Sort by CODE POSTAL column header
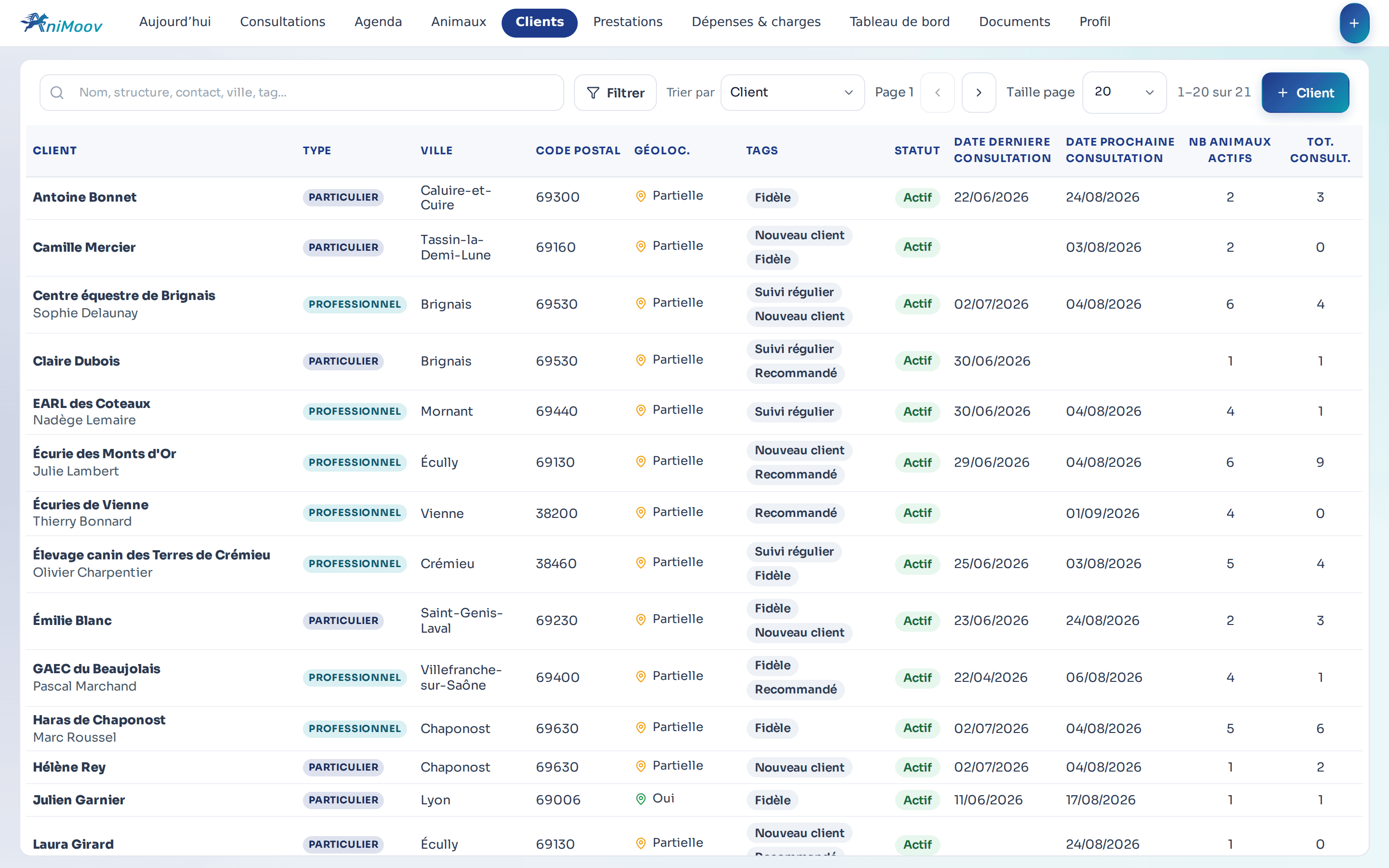 click(577, 150)
